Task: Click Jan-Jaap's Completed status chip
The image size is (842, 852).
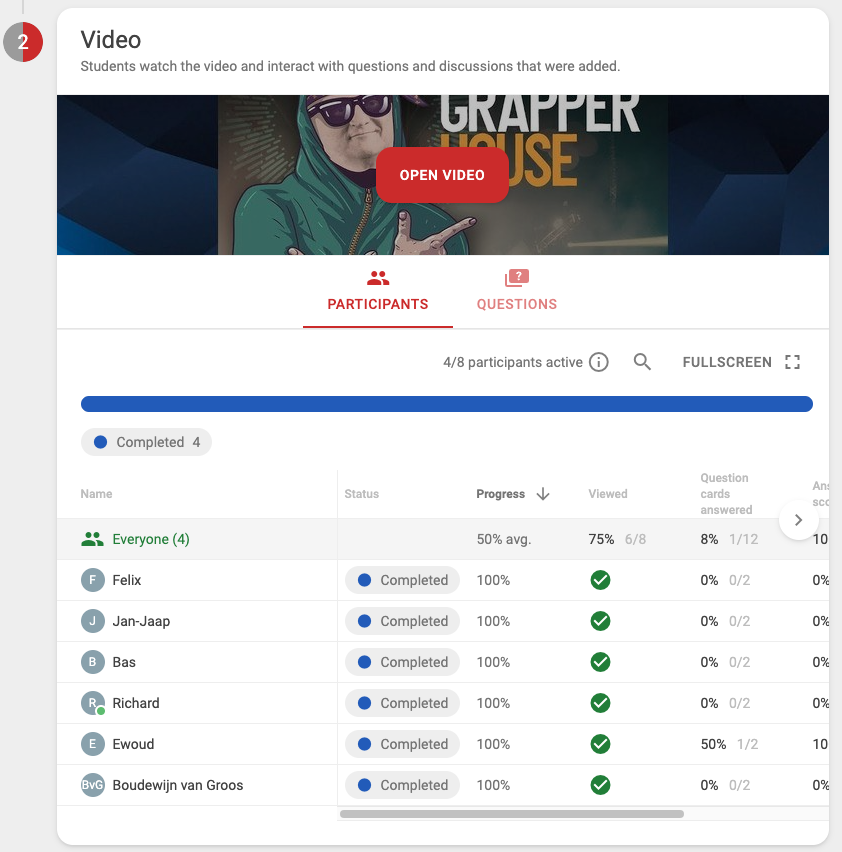Action: 403,621
